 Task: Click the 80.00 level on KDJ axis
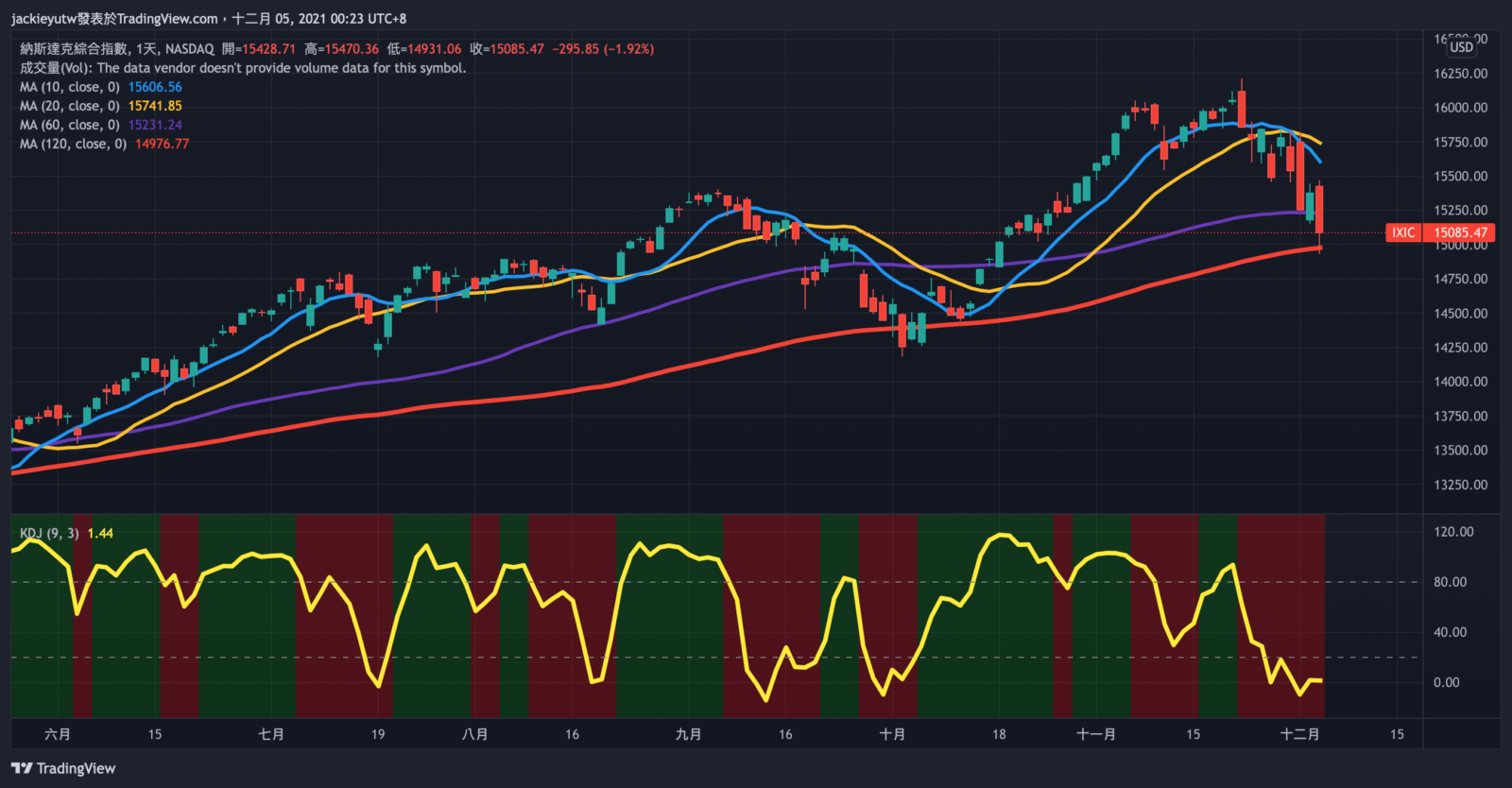pos(1450,582)
